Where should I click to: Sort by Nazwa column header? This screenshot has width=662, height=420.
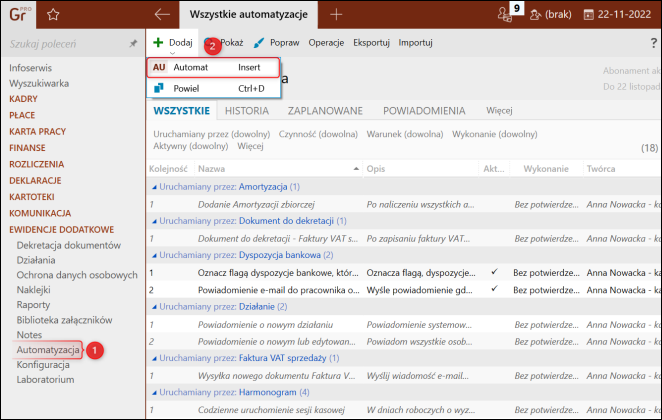coord(278,169)
